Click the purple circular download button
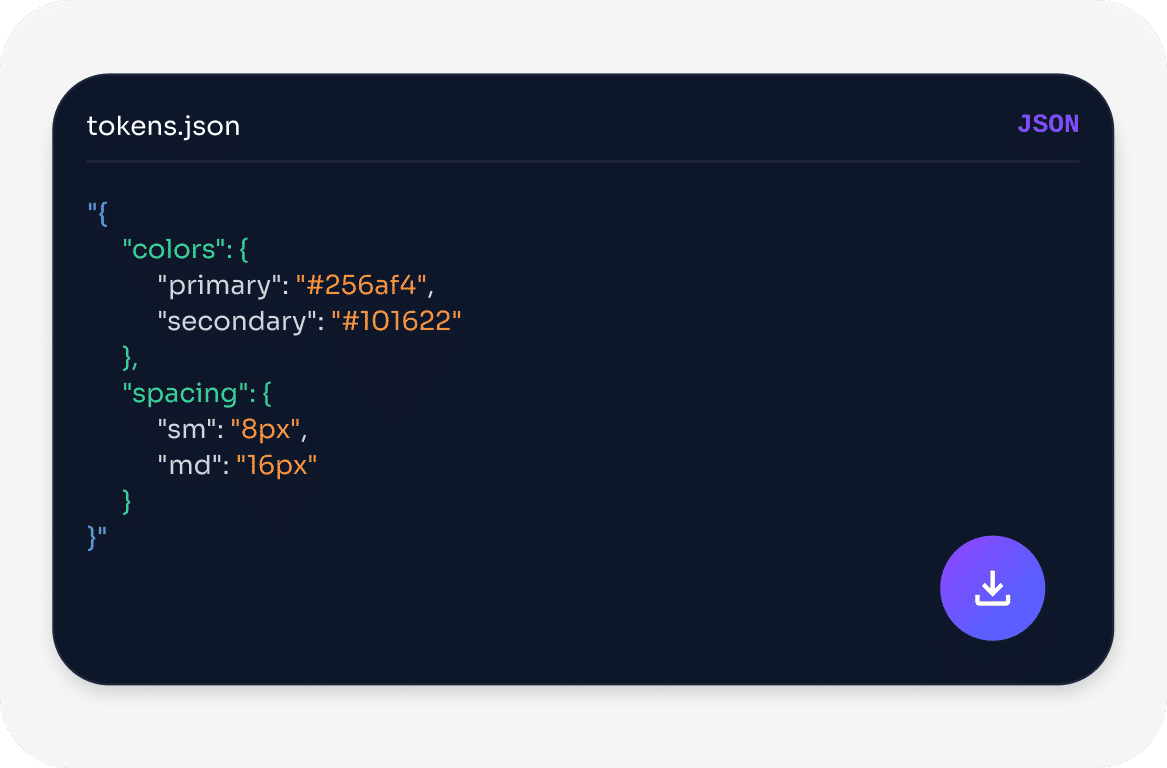 (992, 588)
